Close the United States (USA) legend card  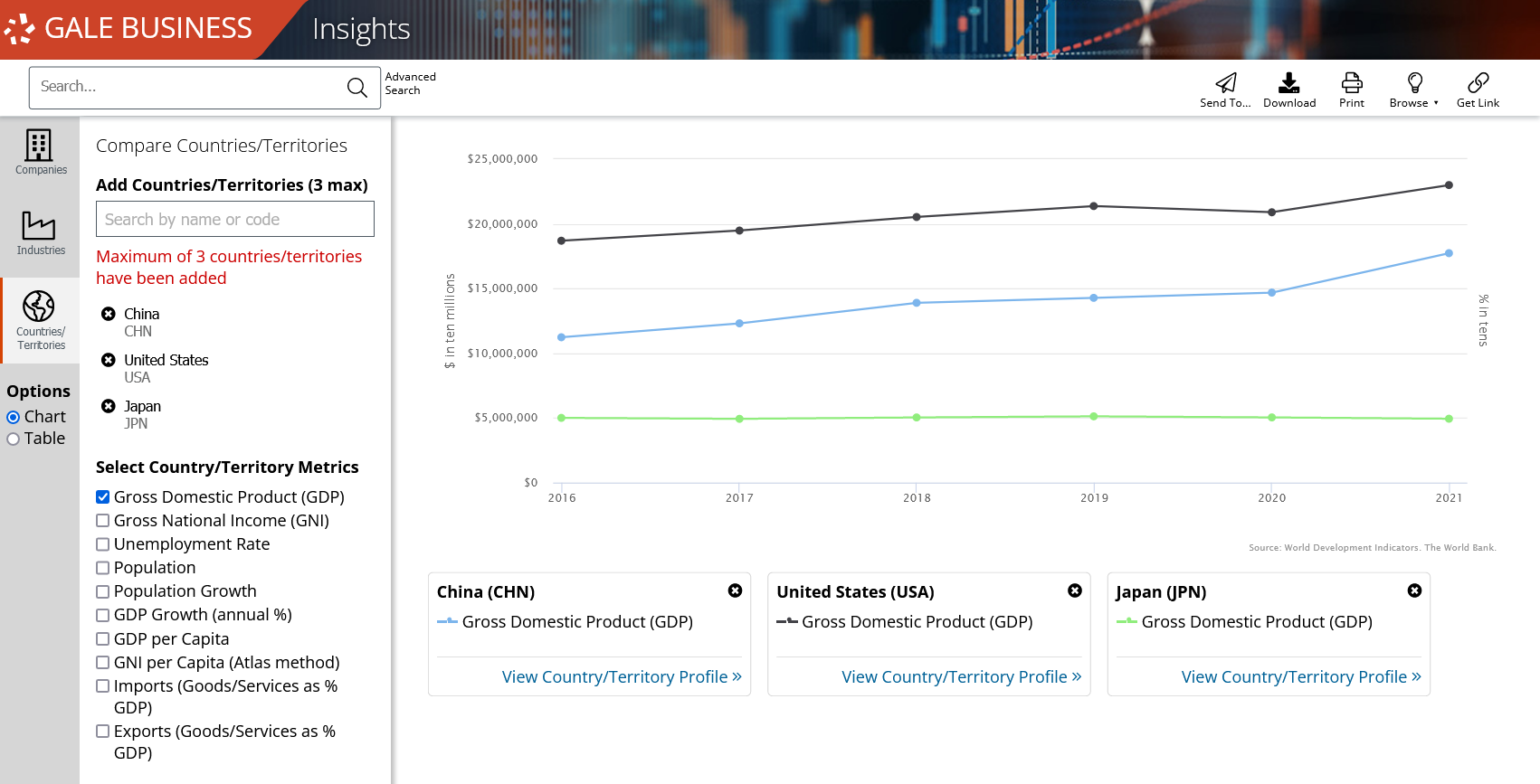click(1075, 590)
